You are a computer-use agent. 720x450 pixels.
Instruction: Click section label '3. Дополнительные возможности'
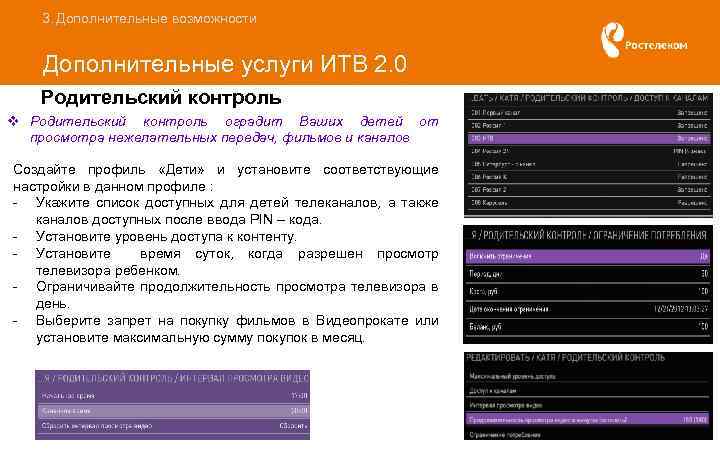149,19
